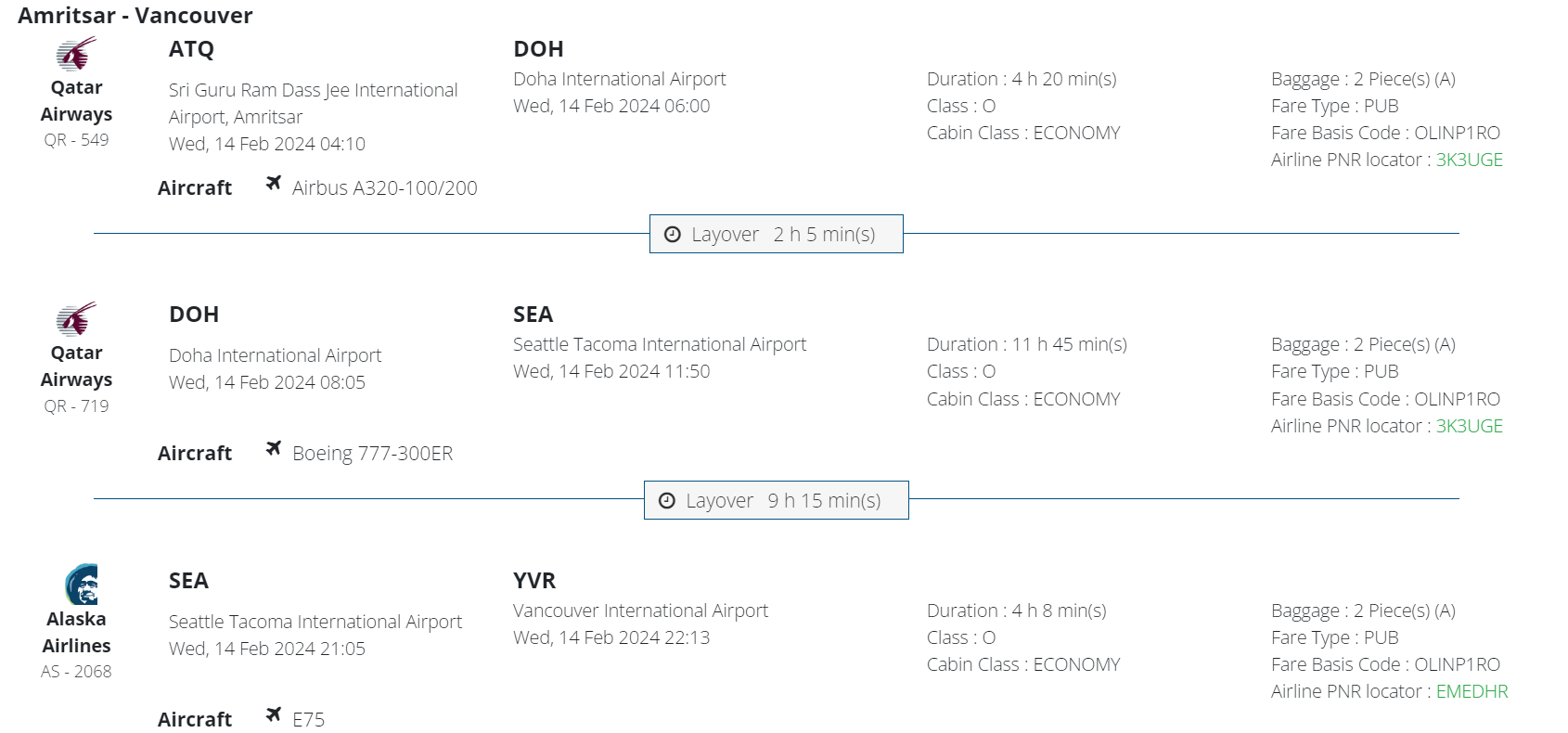Click the clock icon in 9 h 15 min layover
The height and width of the screenshot is (733, 1568).
click(x=667, y=501)
